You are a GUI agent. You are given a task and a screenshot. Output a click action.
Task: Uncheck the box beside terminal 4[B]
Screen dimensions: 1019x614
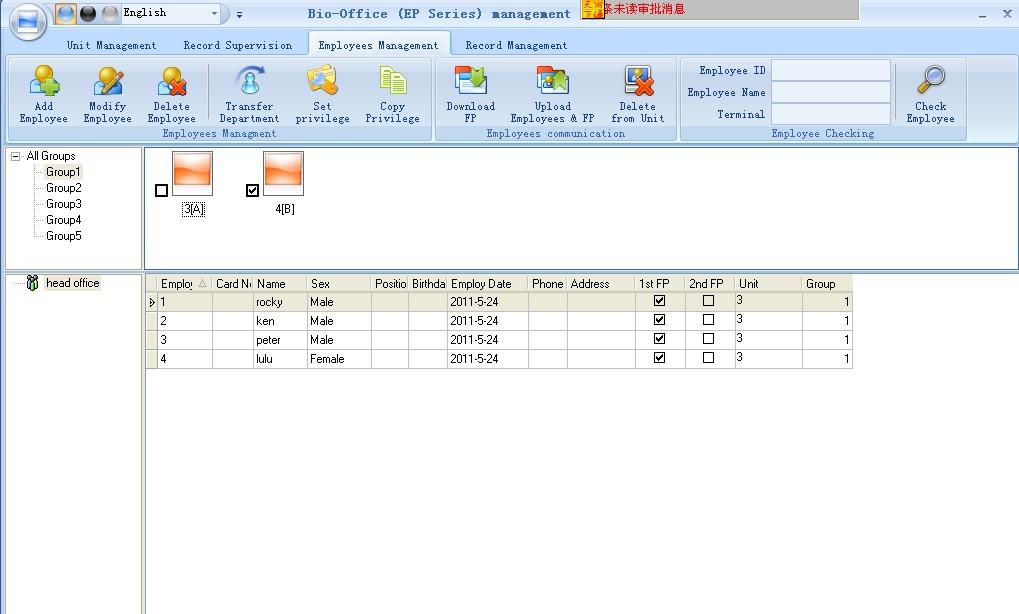point(252,190)
